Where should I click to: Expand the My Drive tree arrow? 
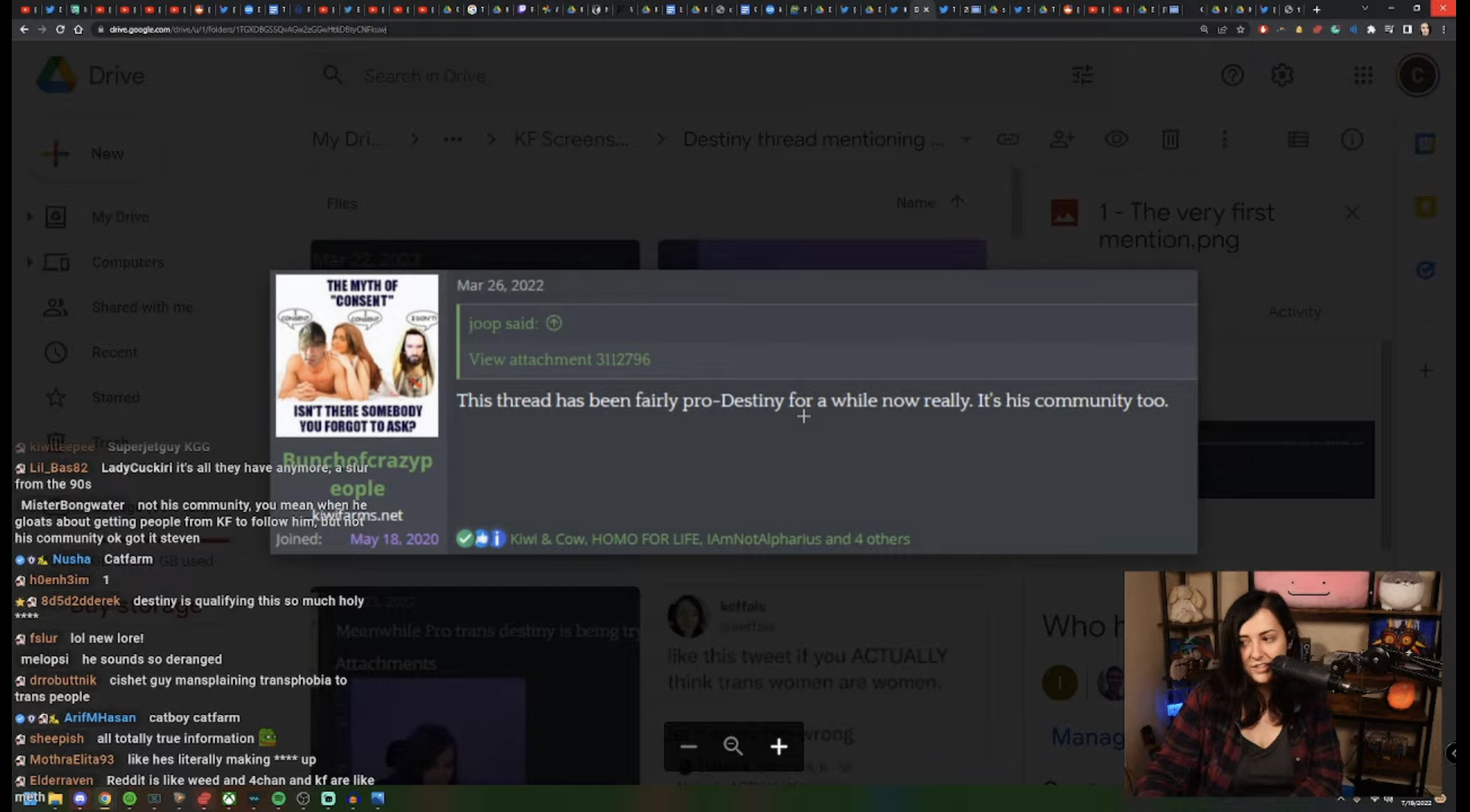[29, 217]
